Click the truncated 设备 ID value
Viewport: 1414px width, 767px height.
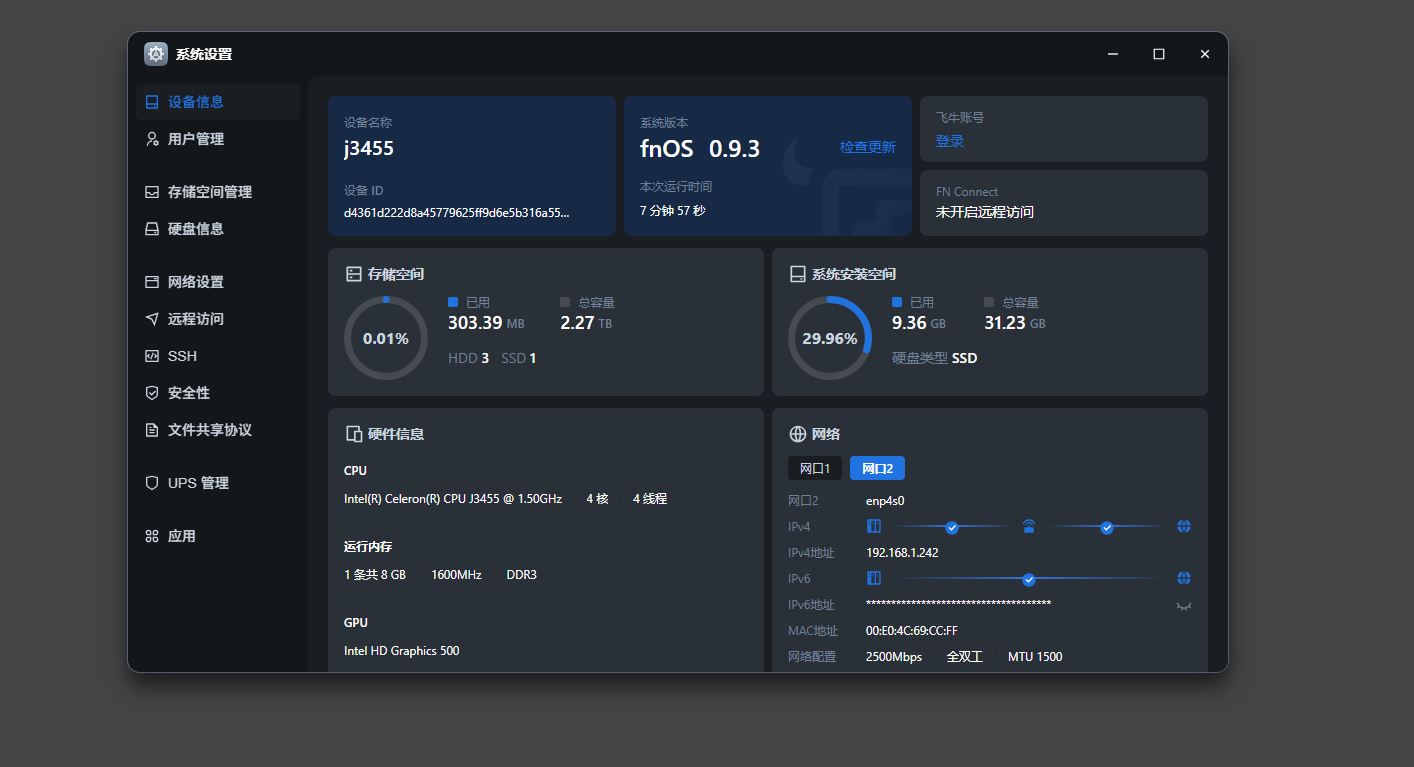(457, 212)
